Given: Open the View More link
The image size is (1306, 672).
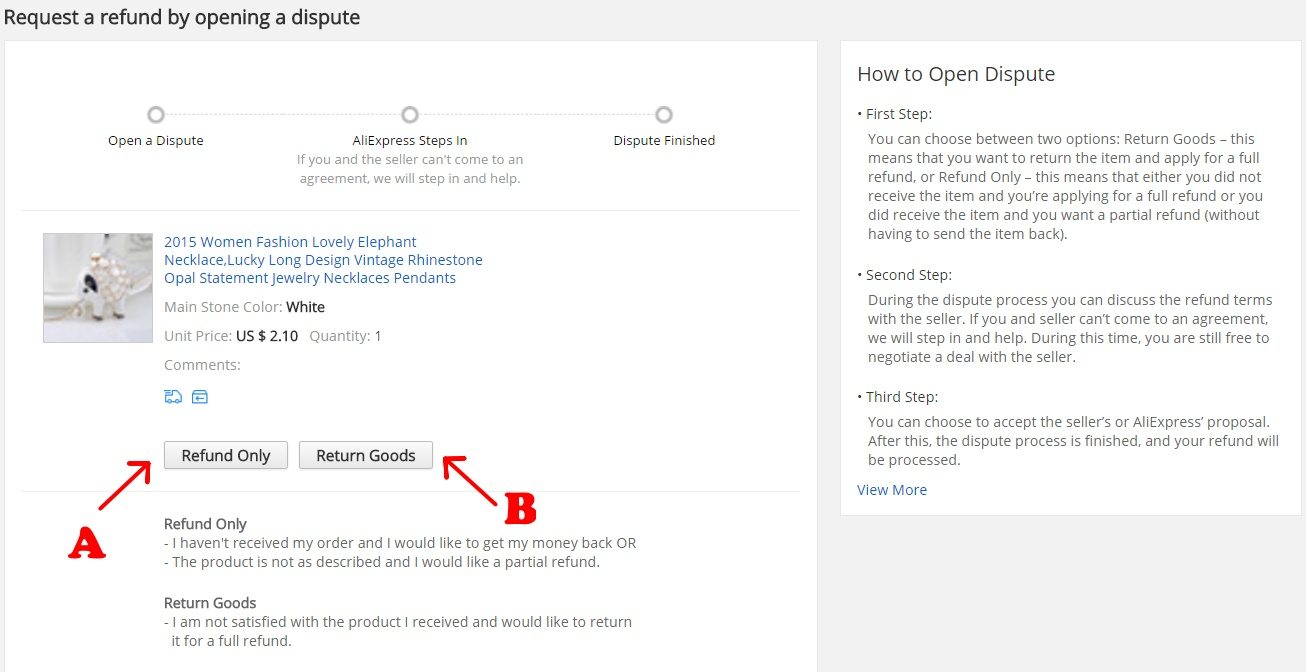Looking at the screenshot, I should (x=892, y=490).
